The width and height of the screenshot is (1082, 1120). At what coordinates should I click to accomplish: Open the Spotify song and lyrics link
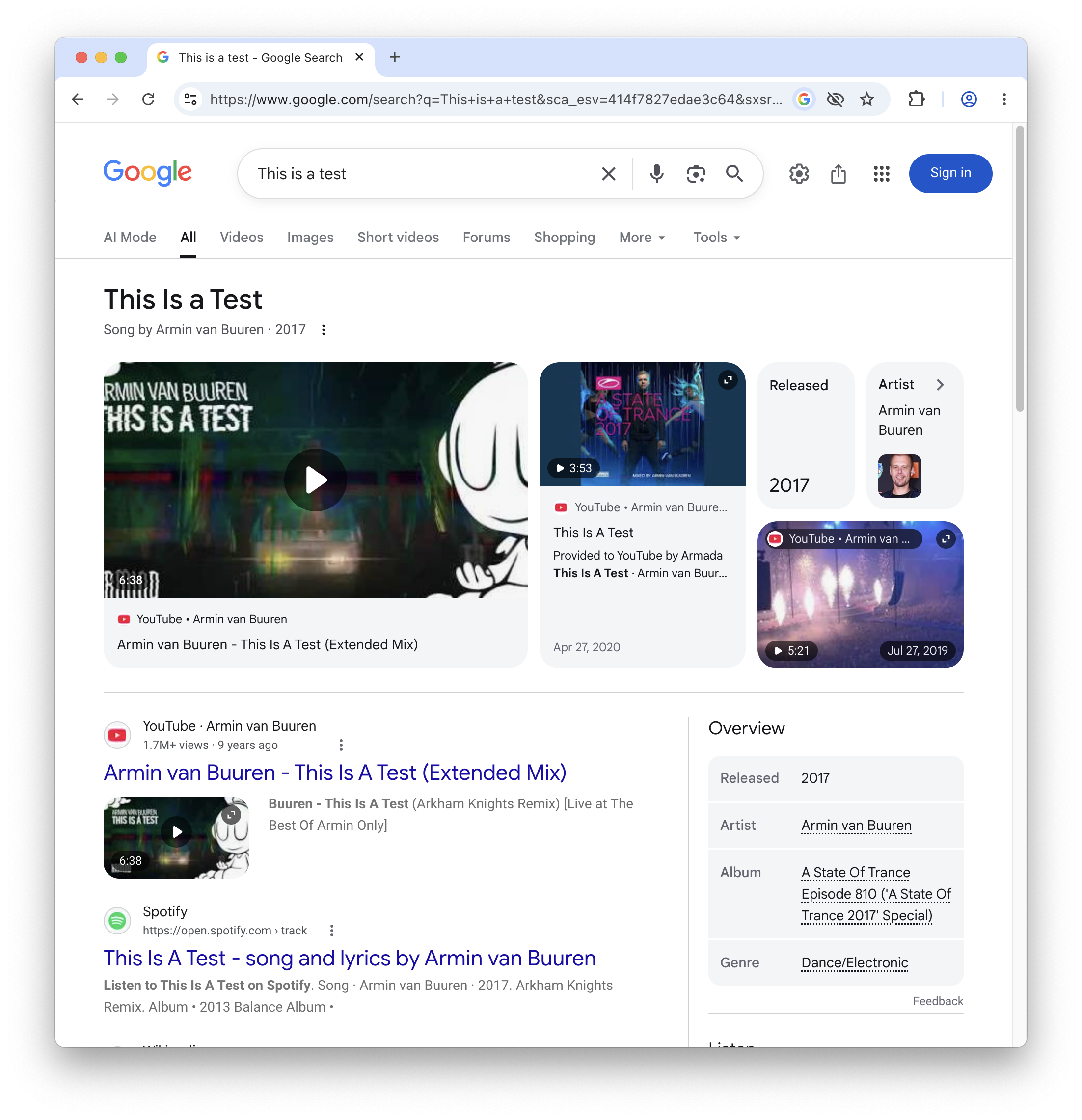350,959
